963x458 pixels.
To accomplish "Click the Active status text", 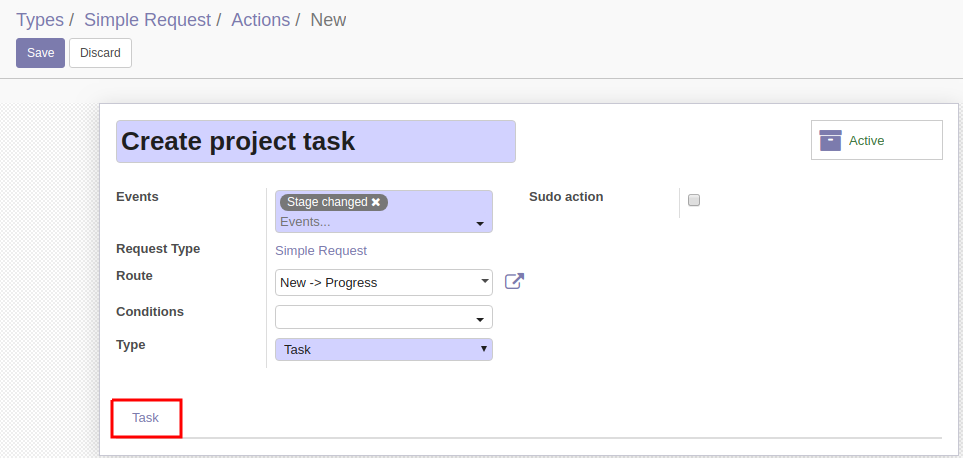I will click(x=867, y=141).
